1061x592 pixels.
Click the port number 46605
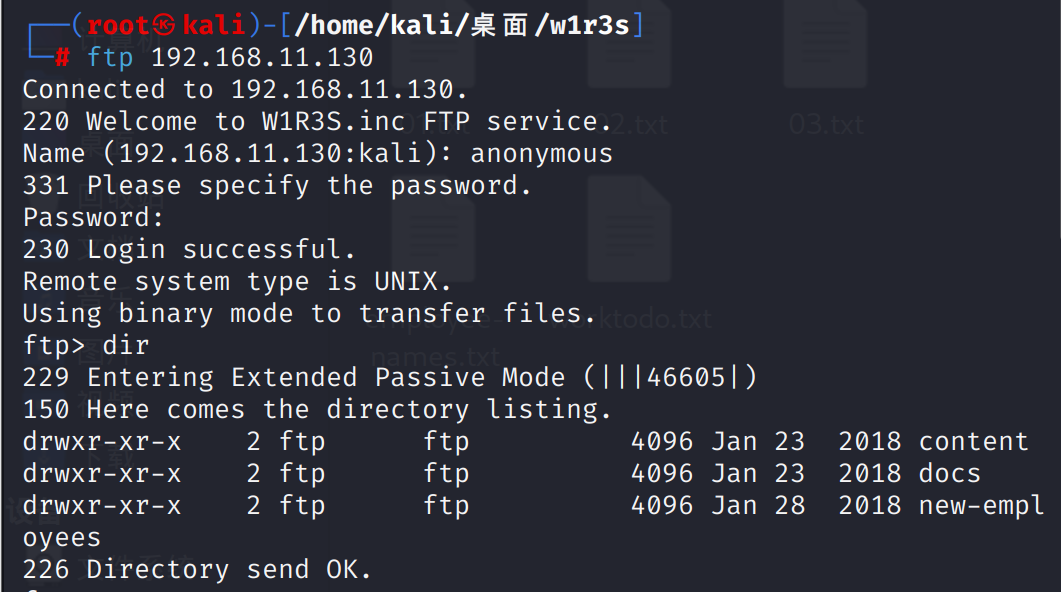[686, 377]
